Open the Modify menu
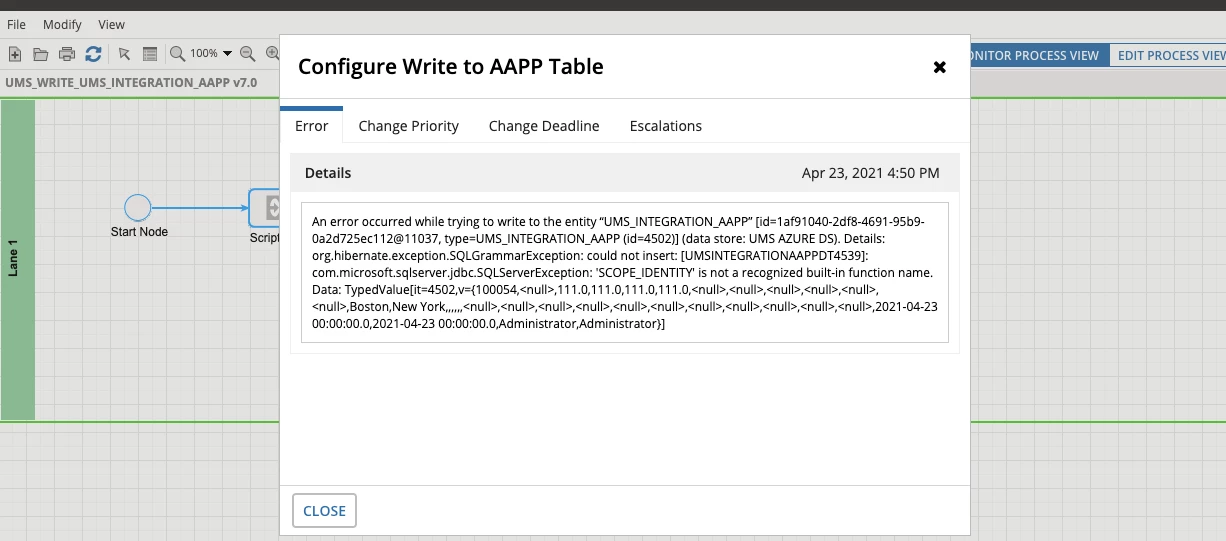 [62, 24]
